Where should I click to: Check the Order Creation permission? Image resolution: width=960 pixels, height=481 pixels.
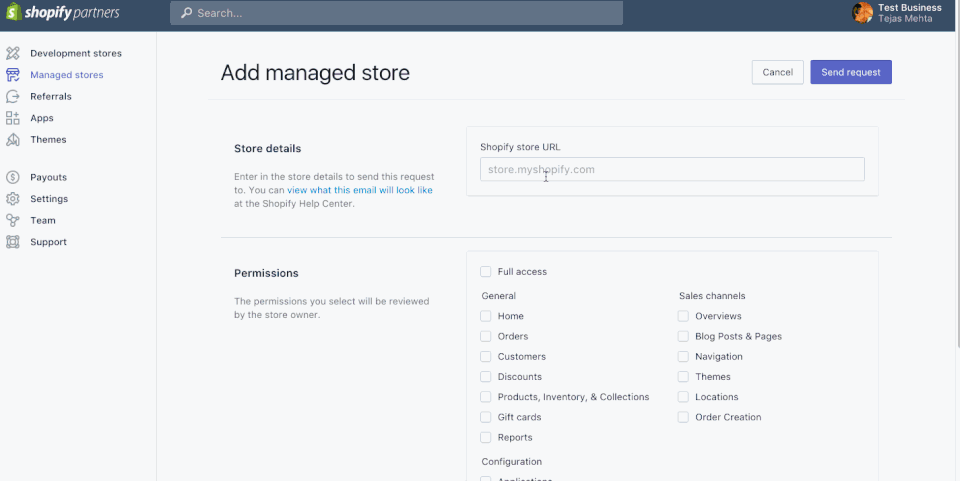click(683, 417)
